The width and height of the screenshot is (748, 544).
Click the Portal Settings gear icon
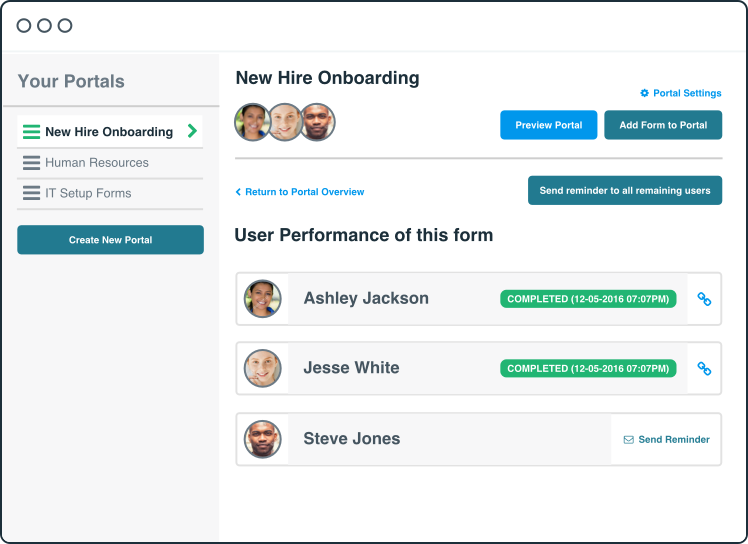click(x=644, y=93)
